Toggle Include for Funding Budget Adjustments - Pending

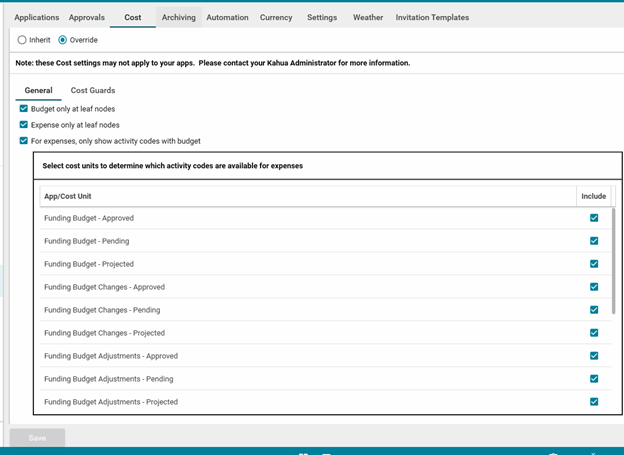594,379
